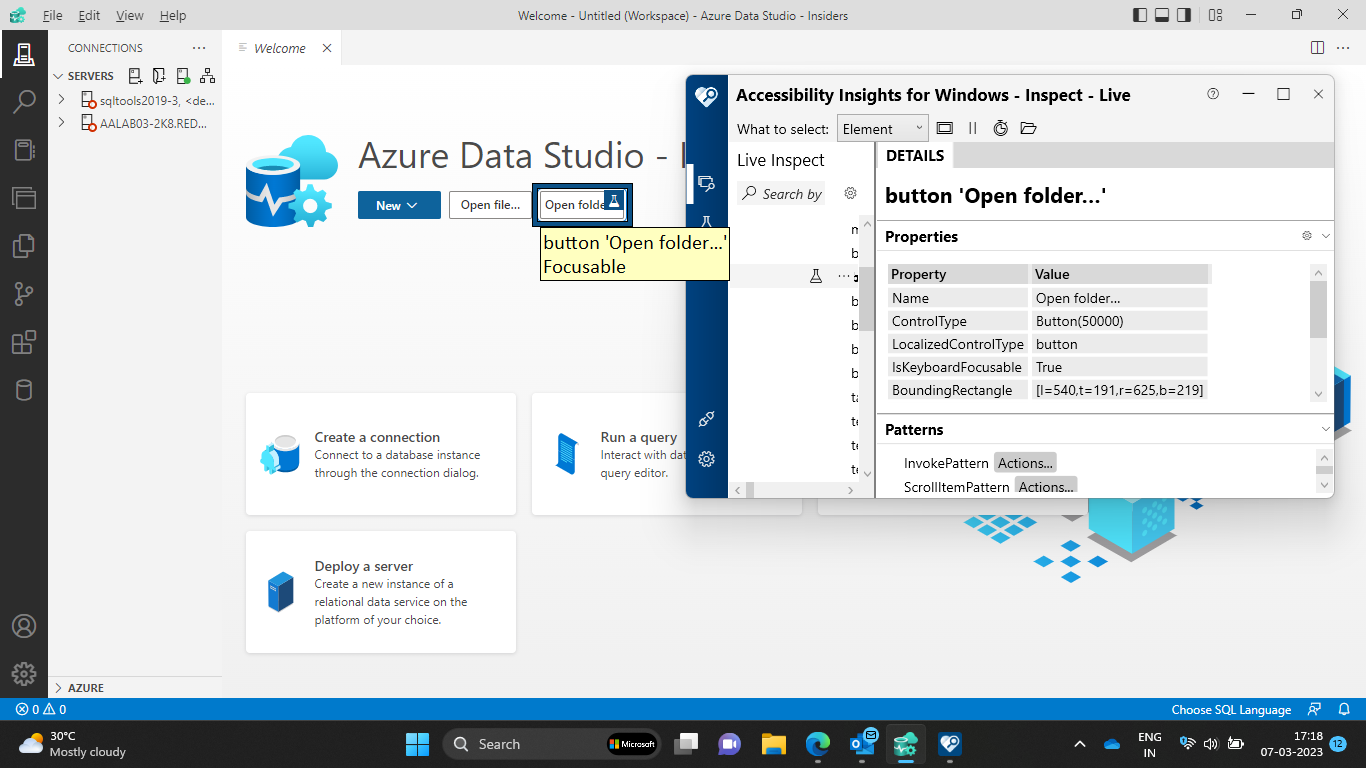Select the Search icon in the activity bar
1366x768 pixels.
tap(24, 100)
